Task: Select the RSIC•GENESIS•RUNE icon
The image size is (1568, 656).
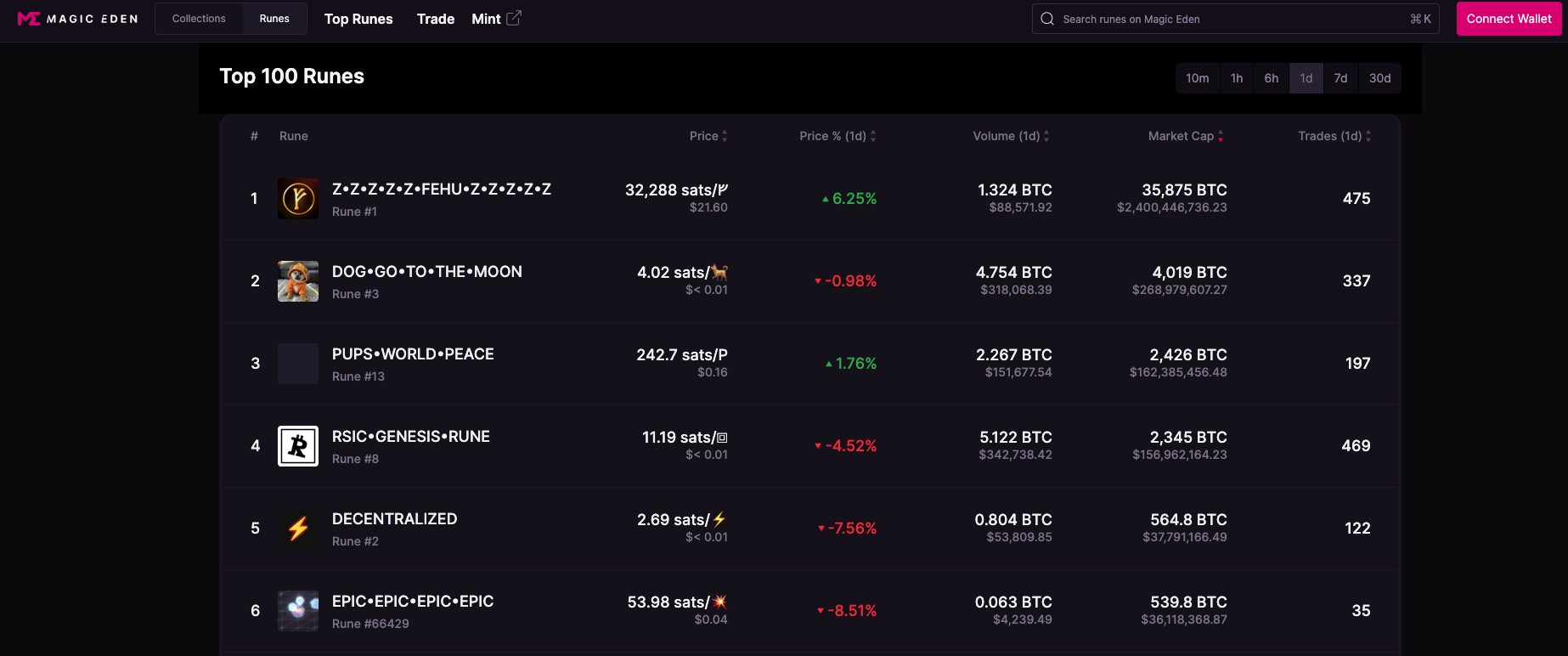Action: point(298,446)
